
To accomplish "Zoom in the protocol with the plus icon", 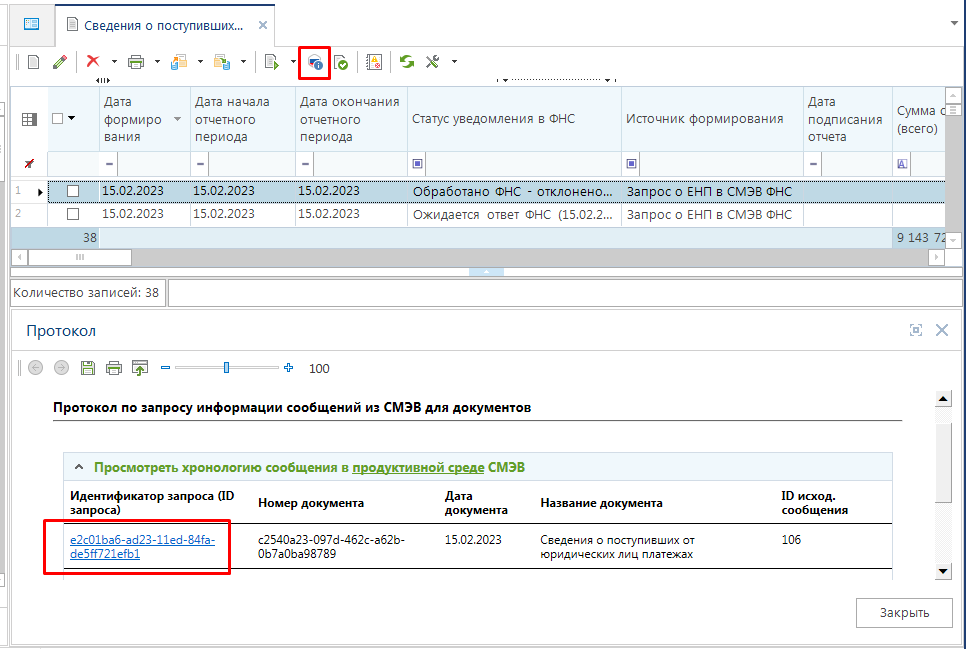I will [x=288, y=367].
